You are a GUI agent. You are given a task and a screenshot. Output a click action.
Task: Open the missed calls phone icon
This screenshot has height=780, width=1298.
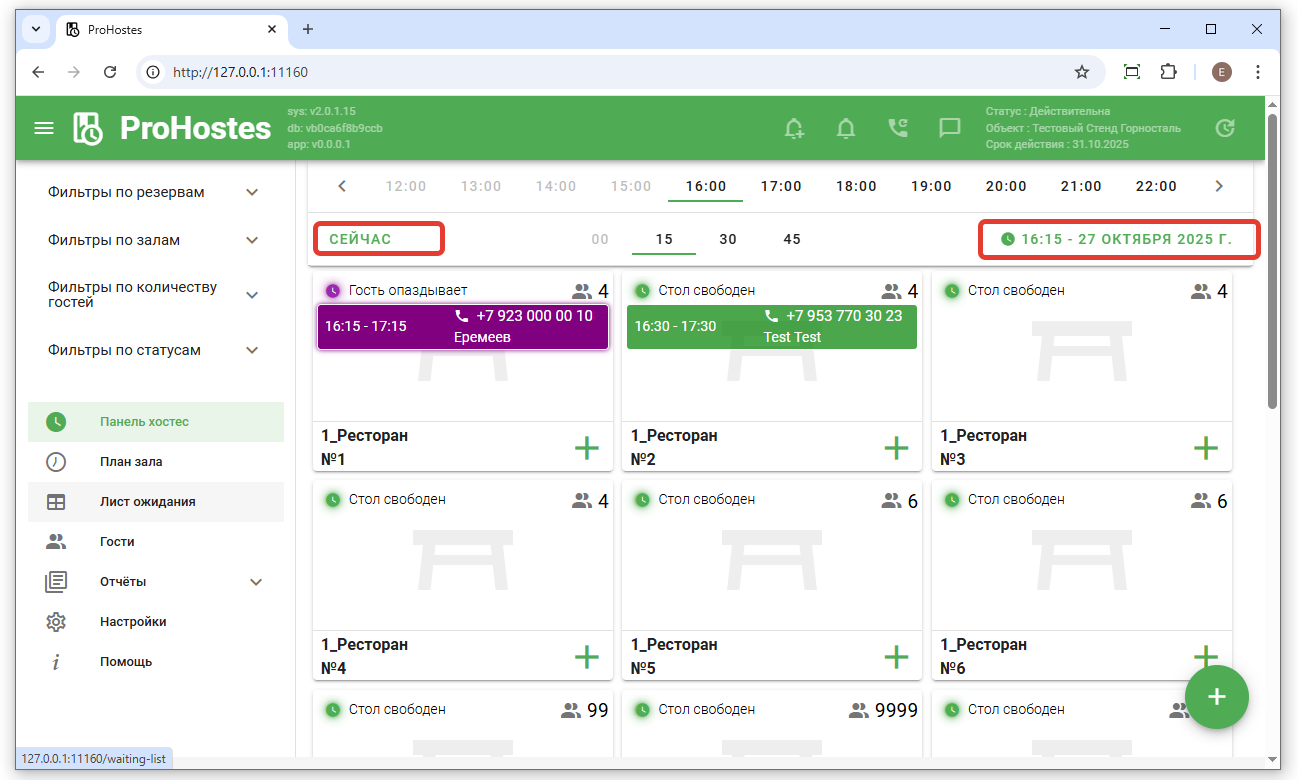click(898, 128)
